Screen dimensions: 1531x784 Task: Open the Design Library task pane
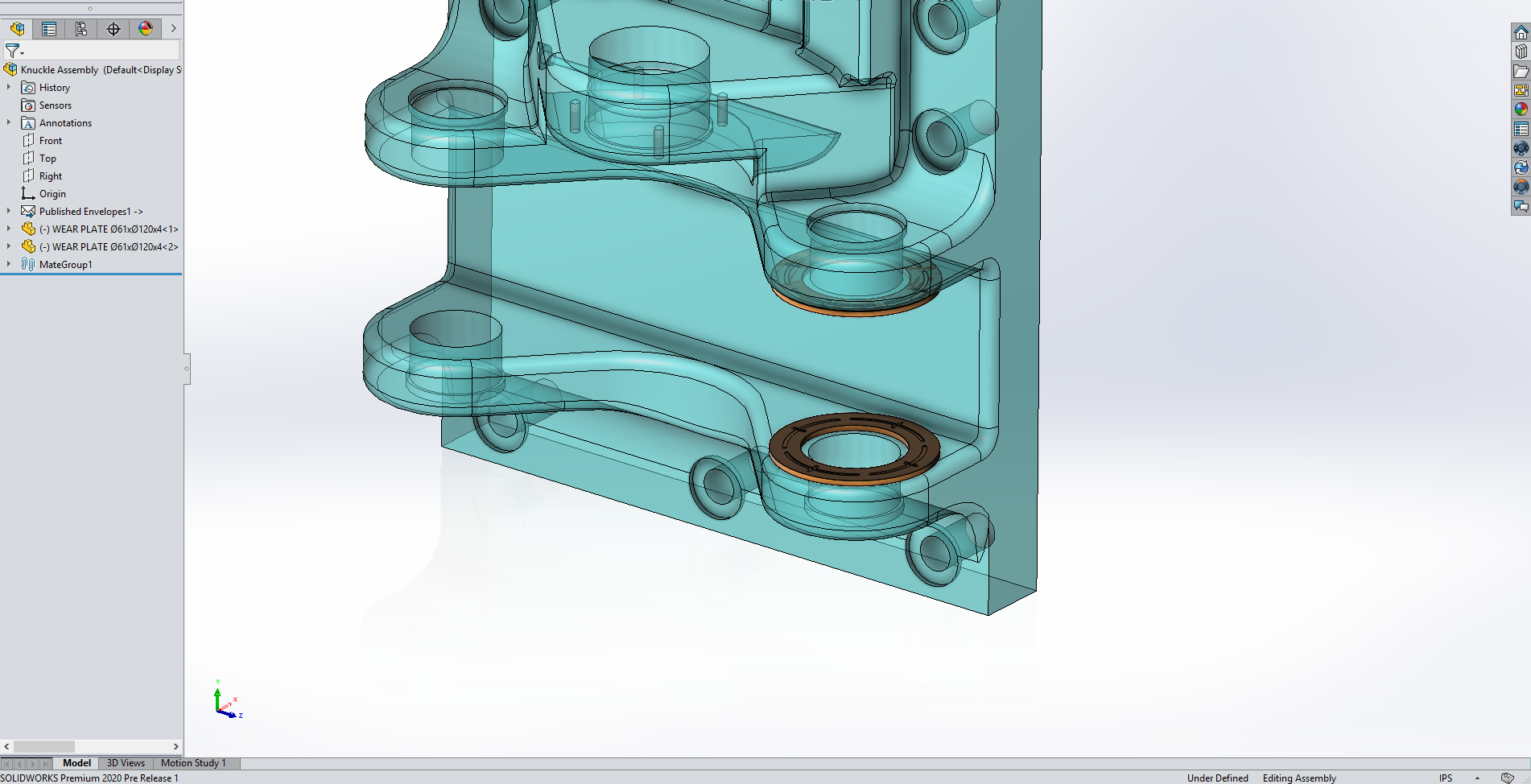[1521, 52]
